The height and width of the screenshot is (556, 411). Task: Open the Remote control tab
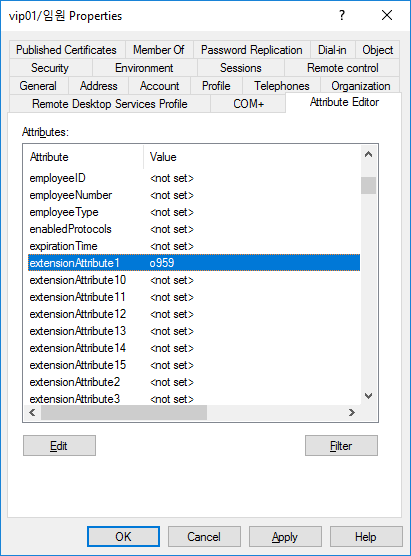pos(342,68)
